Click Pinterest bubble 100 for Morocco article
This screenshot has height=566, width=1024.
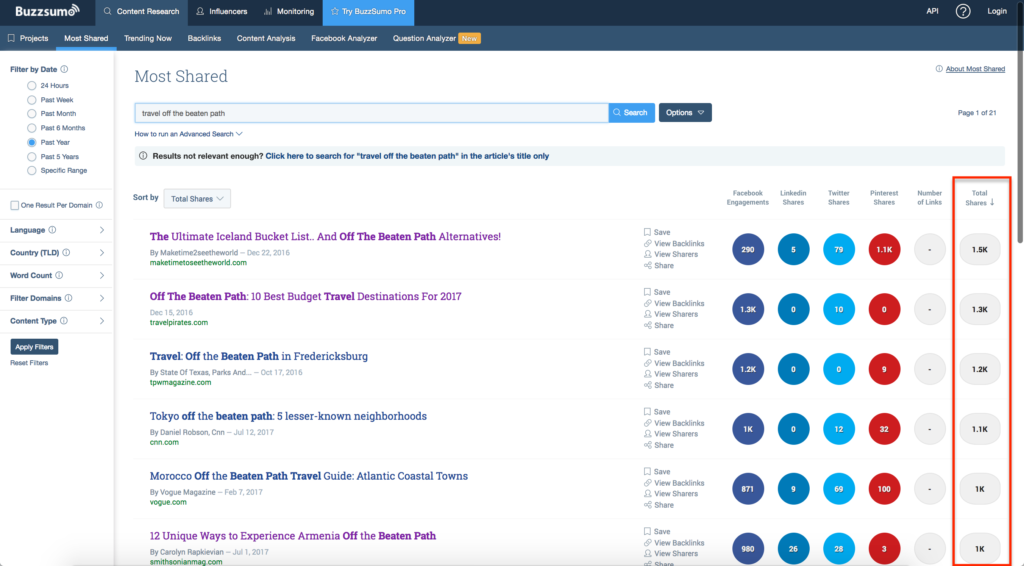point(884,489)
